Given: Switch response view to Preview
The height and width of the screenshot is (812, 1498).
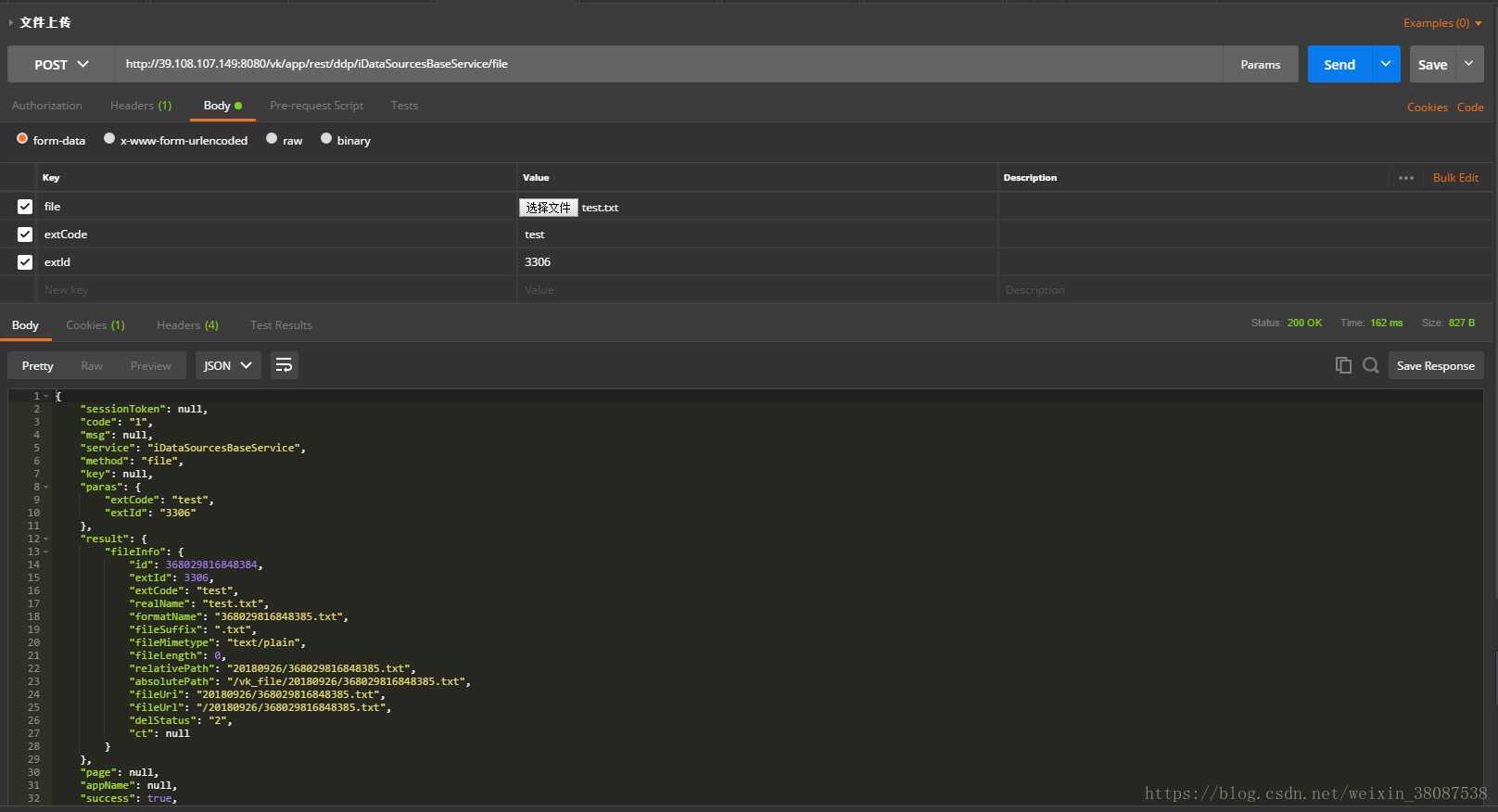Looking at the screenshot, I should tap(151, 366).
